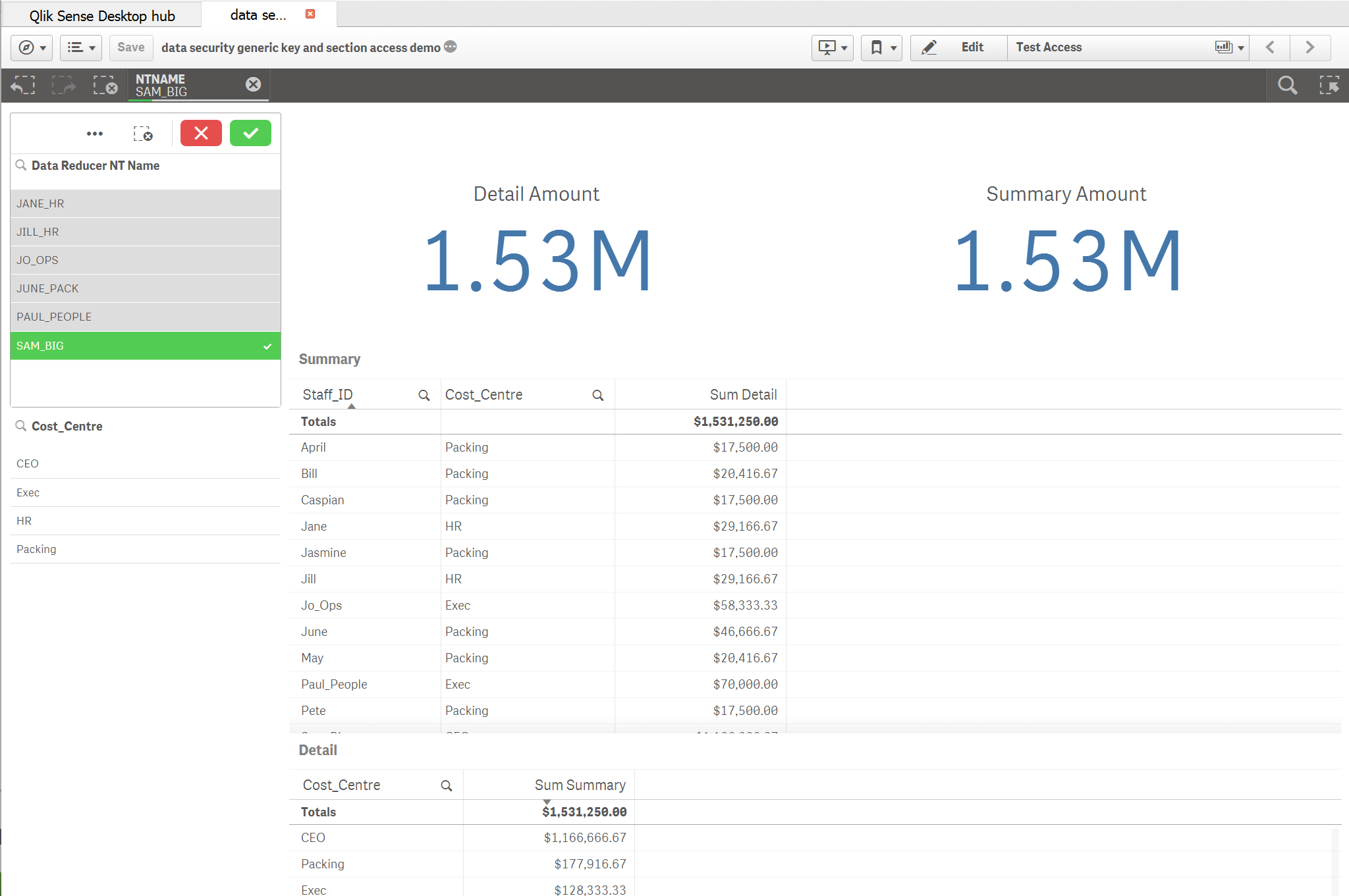Select Exec in Cost_Centre filter
Screen dimensions: 1349x896
click(x=146, y=492)
